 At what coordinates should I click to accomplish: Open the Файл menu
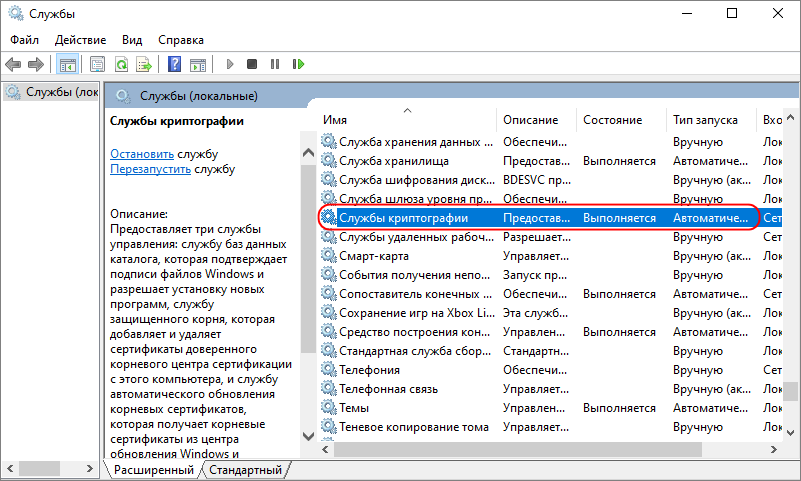25,39
